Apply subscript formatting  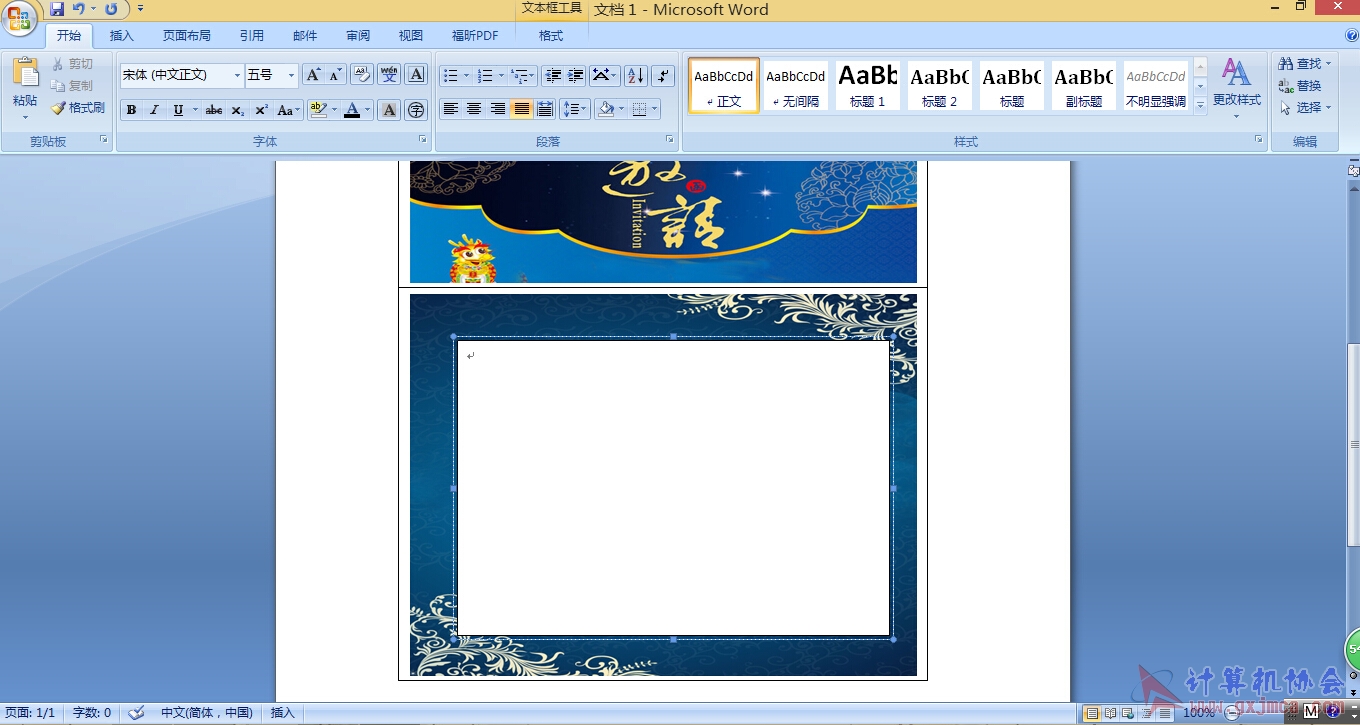pyautogui.click(x=237, y=110)
